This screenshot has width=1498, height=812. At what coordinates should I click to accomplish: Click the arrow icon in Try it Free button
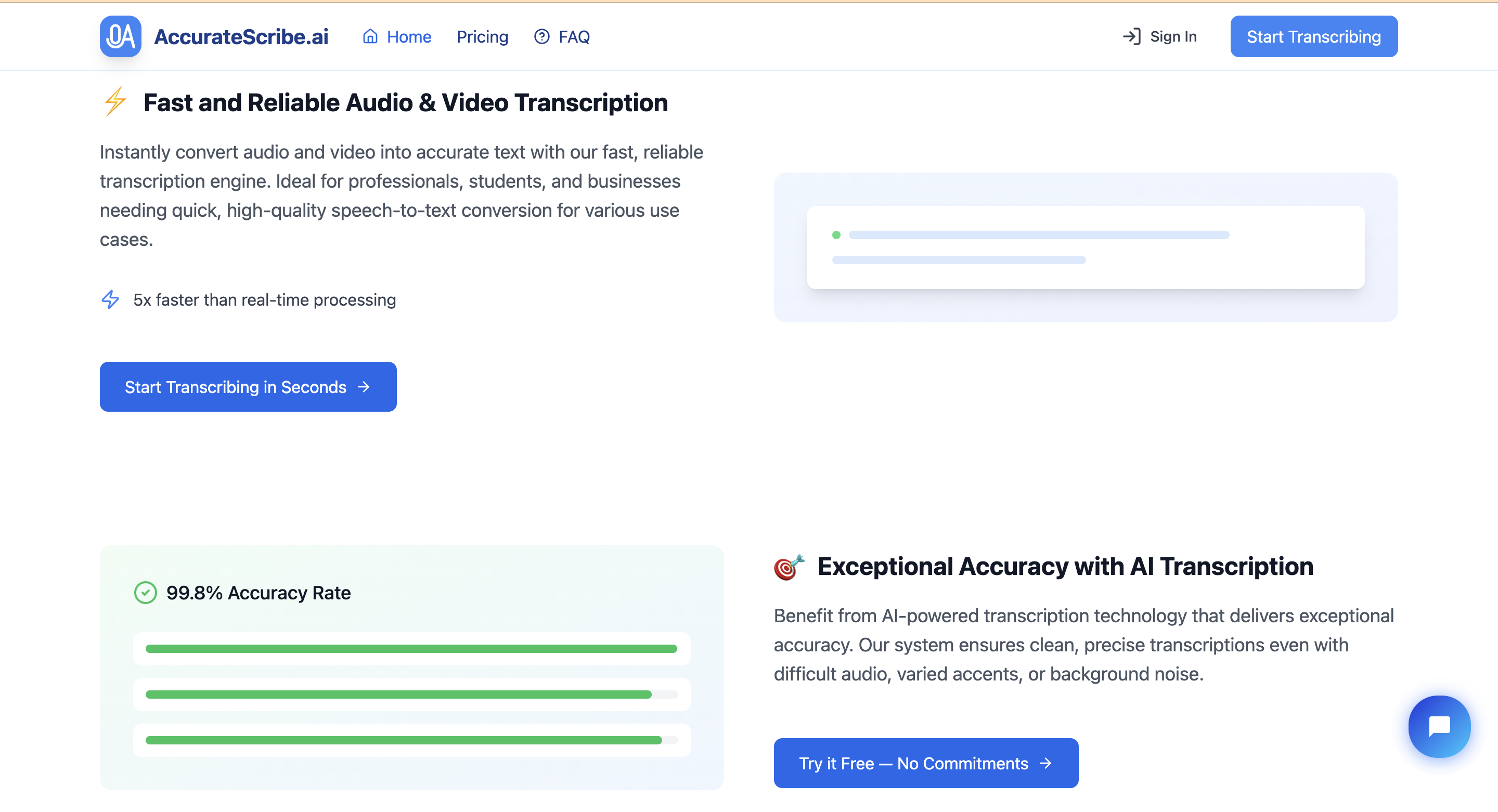(1045, 763)
